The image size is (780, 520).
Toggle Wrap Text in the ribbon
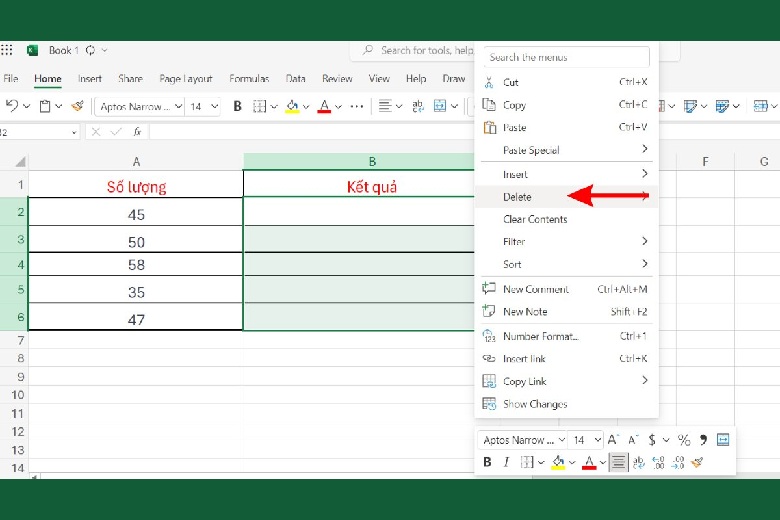(417, 106)
